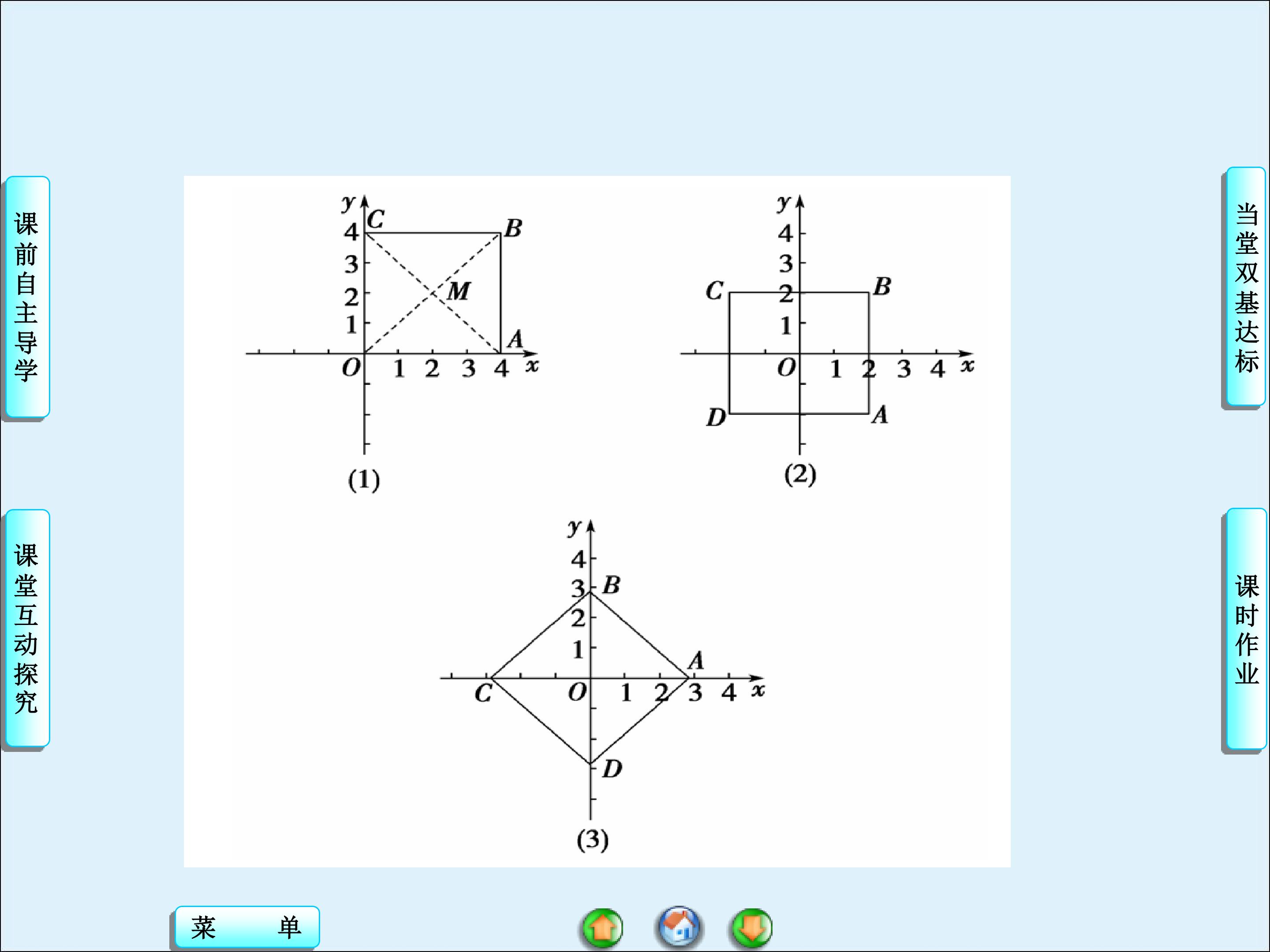Click the green up-arrow previous slide icon
The height and width of the screenshot is (952, 1270).
tap(602, 928)
